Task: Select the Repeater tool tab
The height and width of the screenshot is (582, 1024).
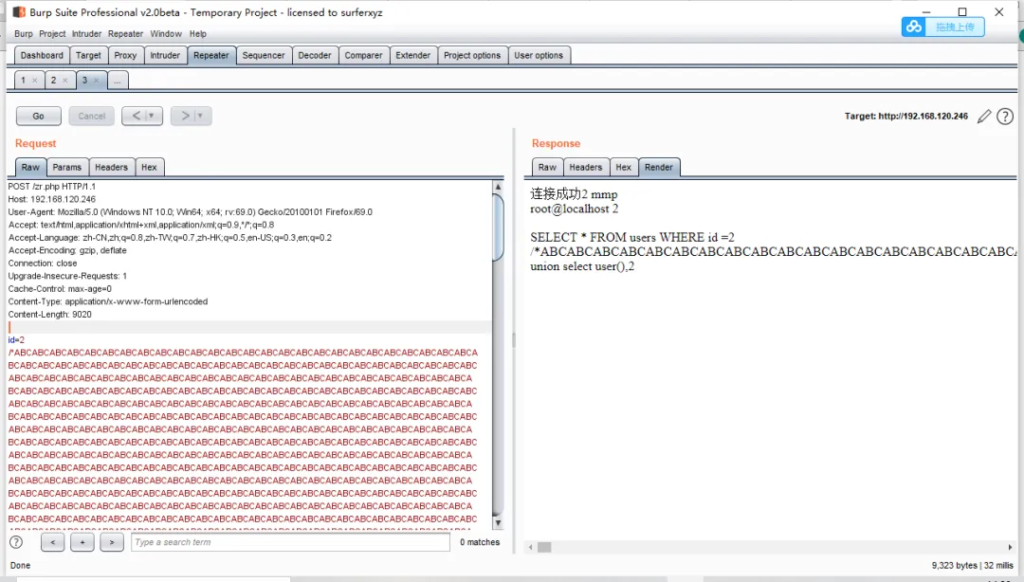Action: coord(211,56)
